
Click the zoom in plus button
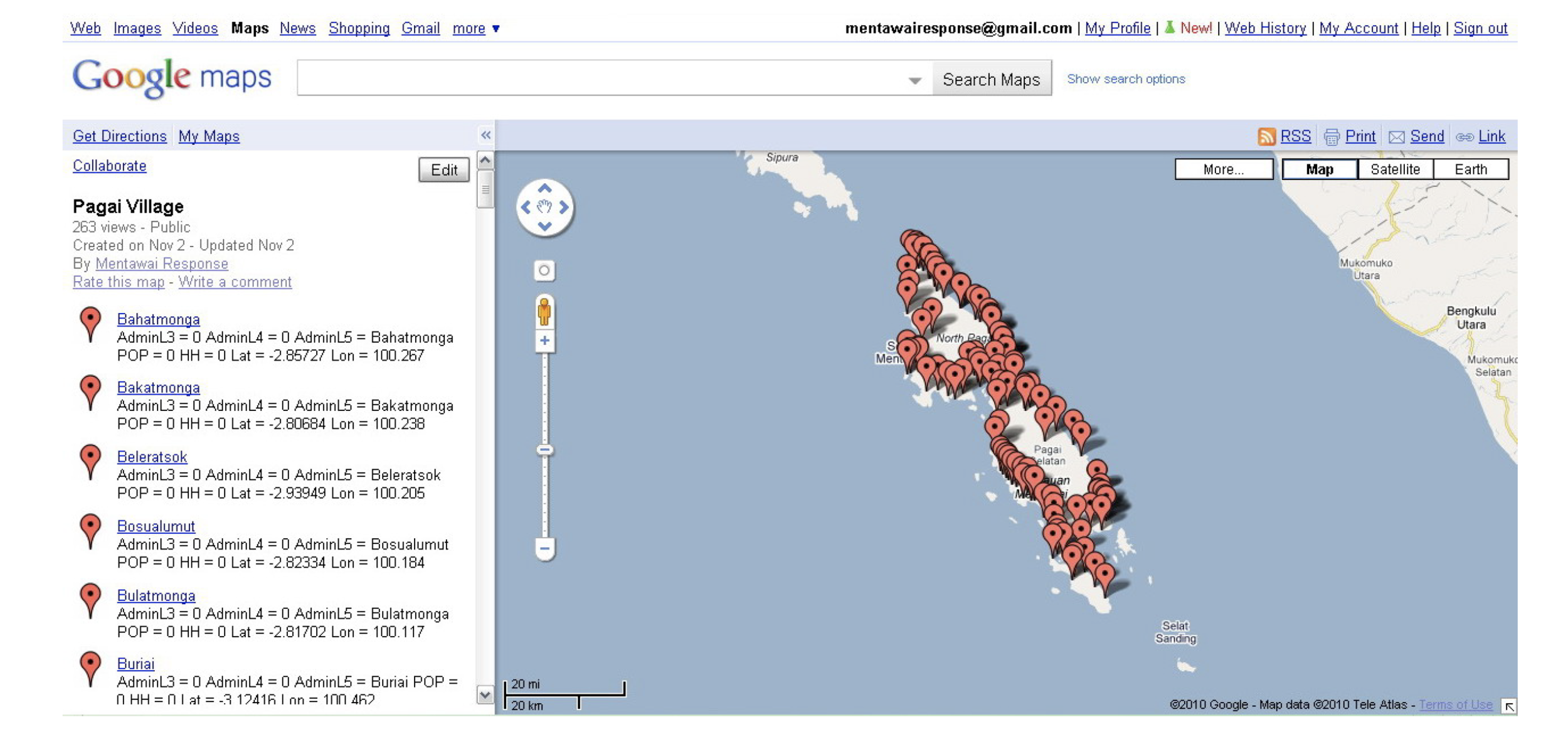pyautogui.click(x=544, y=341)
